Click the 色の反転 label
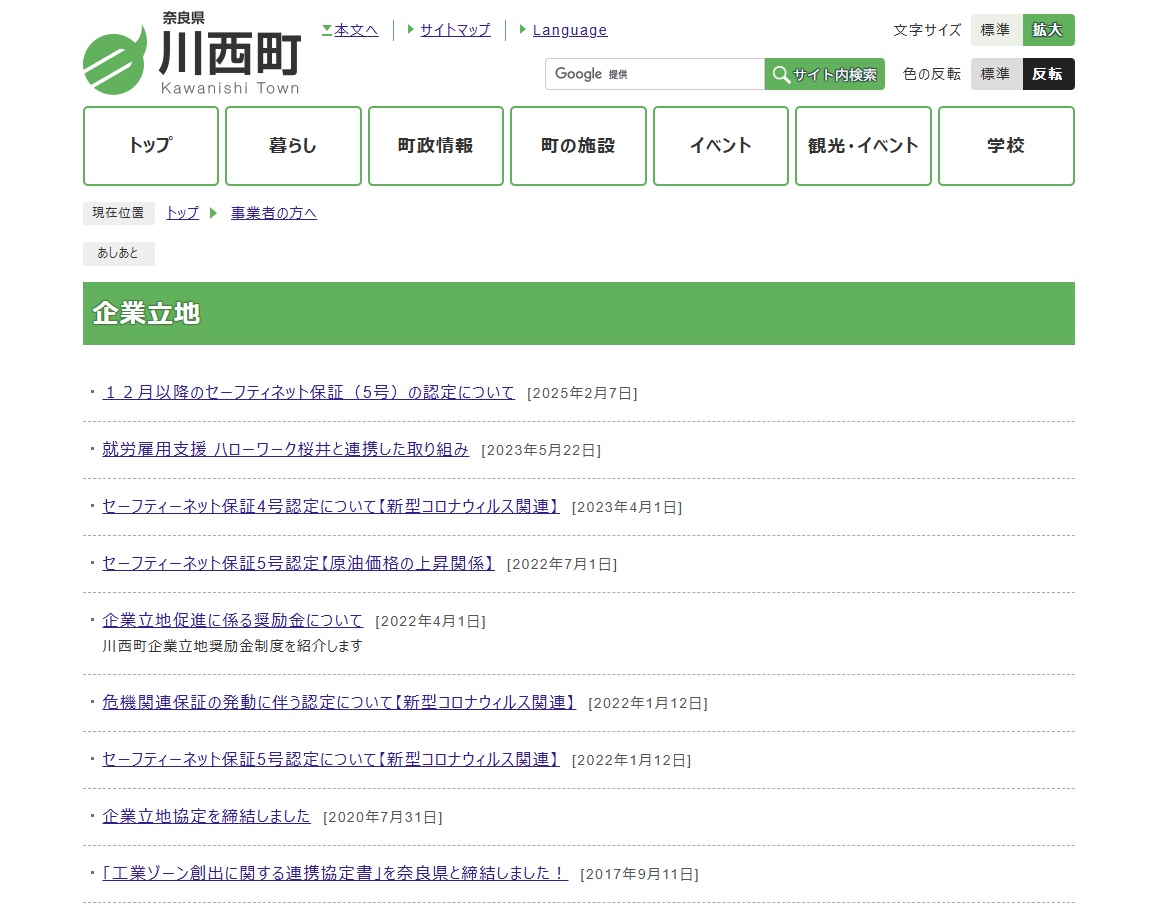Screen dimensions: 1169x906 click(x=932, y=74)
